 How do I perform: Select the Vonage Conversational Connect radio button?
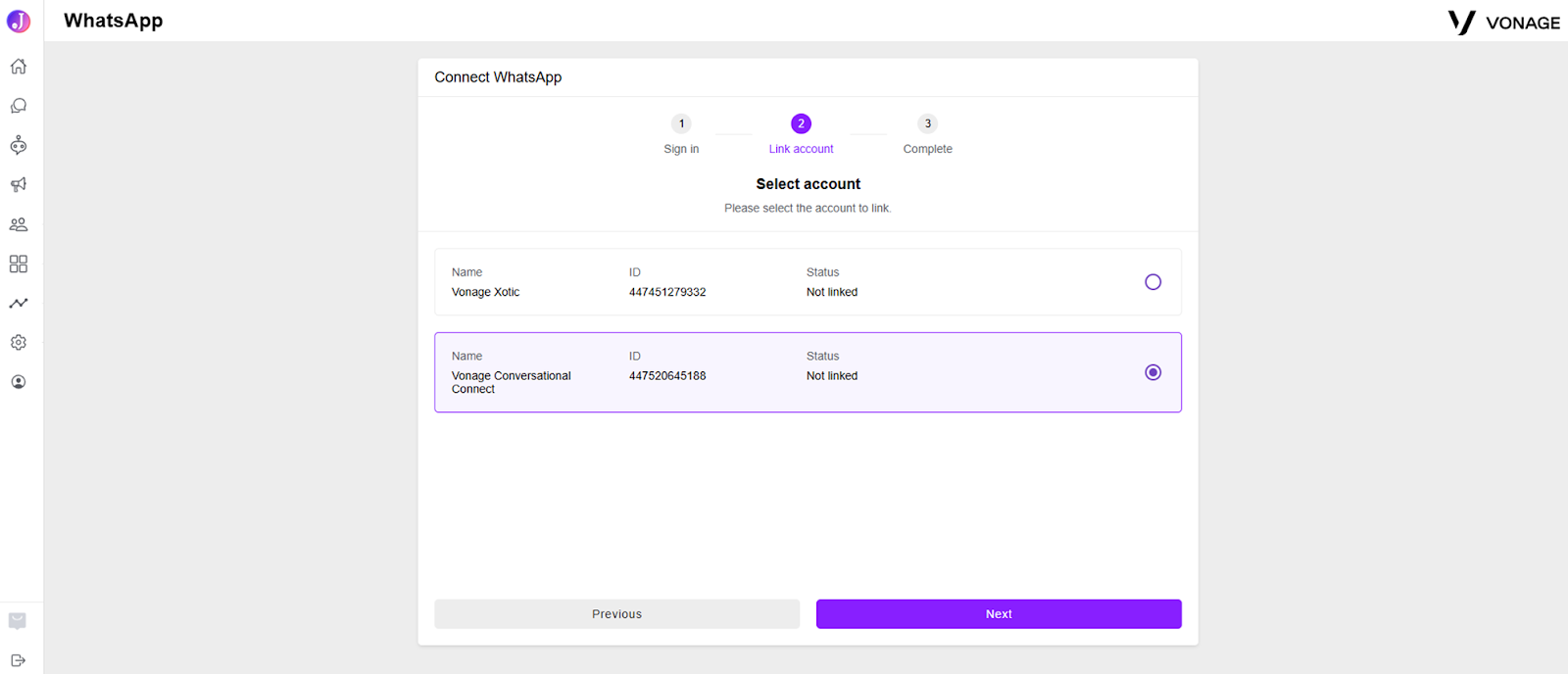coord(1153,372)
